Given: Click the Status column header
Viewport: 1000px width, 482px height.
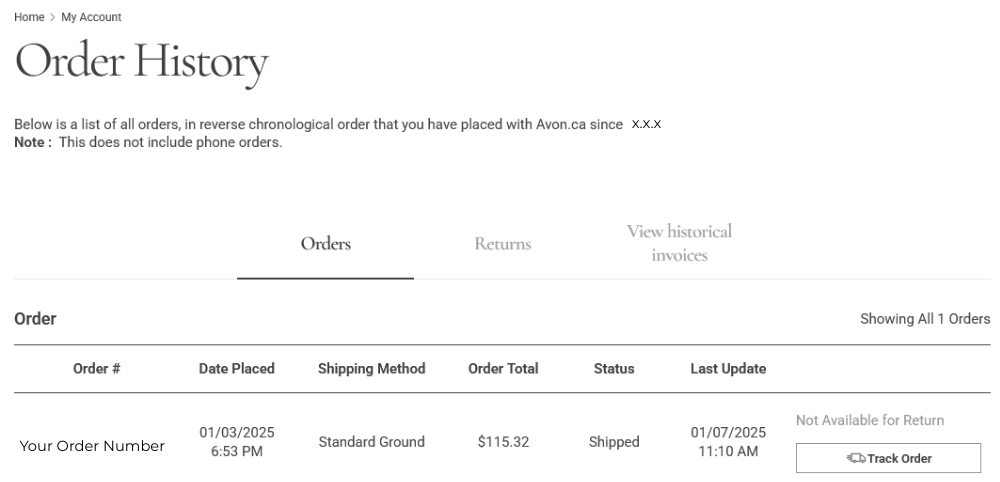Looking at the screenshot, I should pos(614,369).
